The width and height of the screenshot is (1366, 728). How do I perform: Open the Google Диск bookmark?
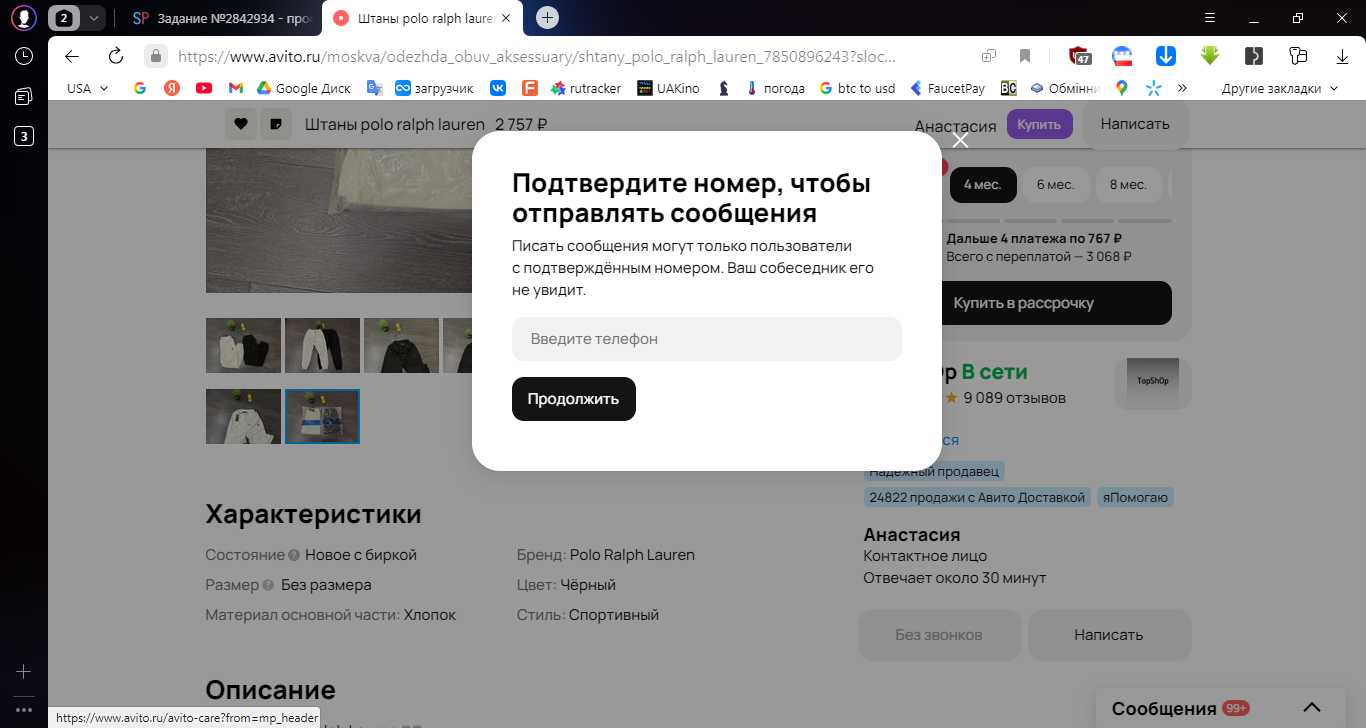(304, 88)
